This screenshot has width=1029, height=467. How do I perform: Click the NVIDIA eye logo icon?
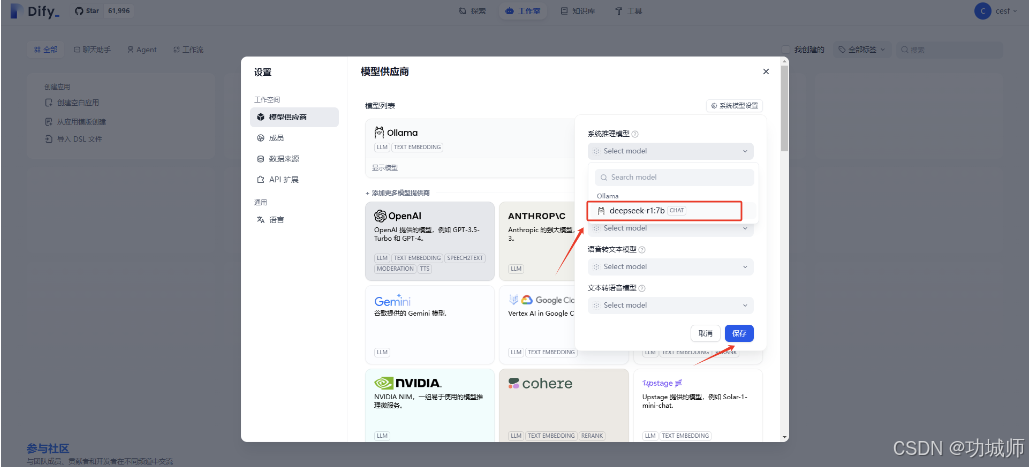(383, 383)
